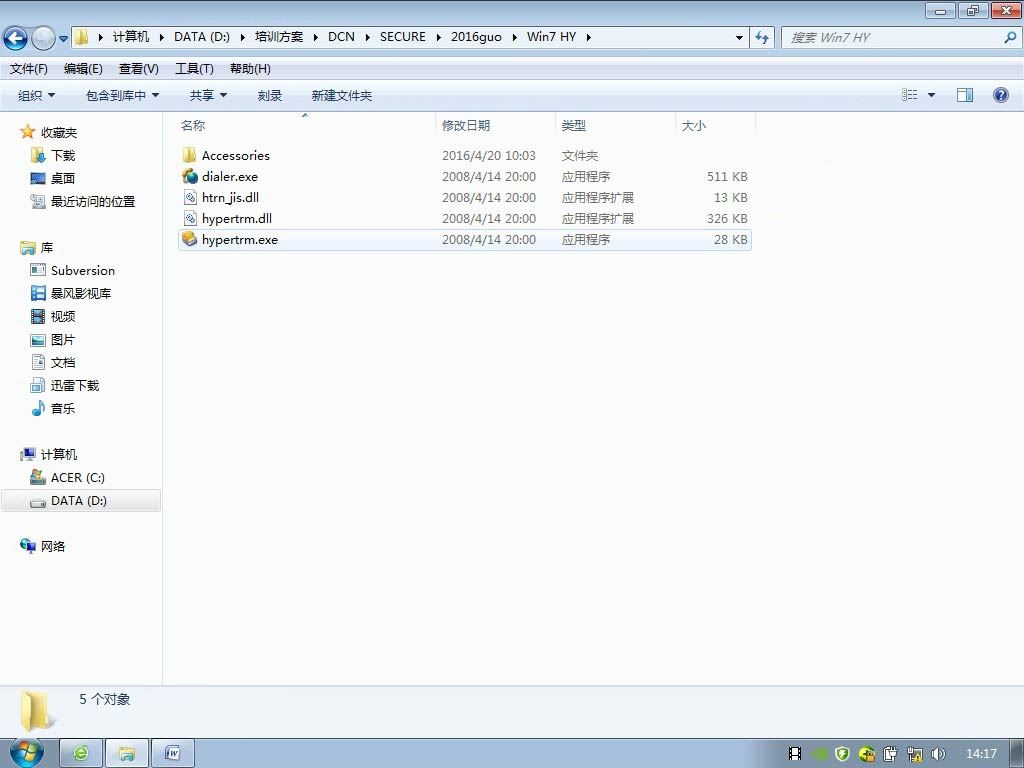Open 网络 in navigation pane

coord(52,546)
